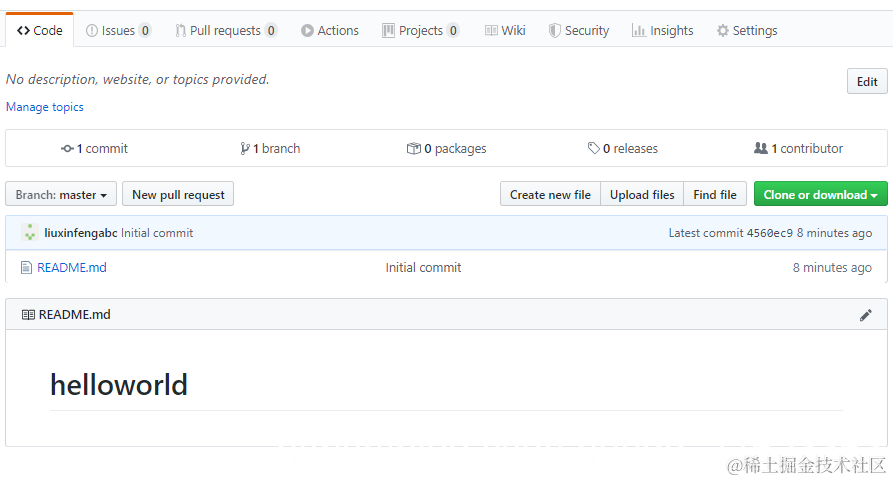Click the tag icon beside 0 releases
893x482 pixels.
[593, 148]
